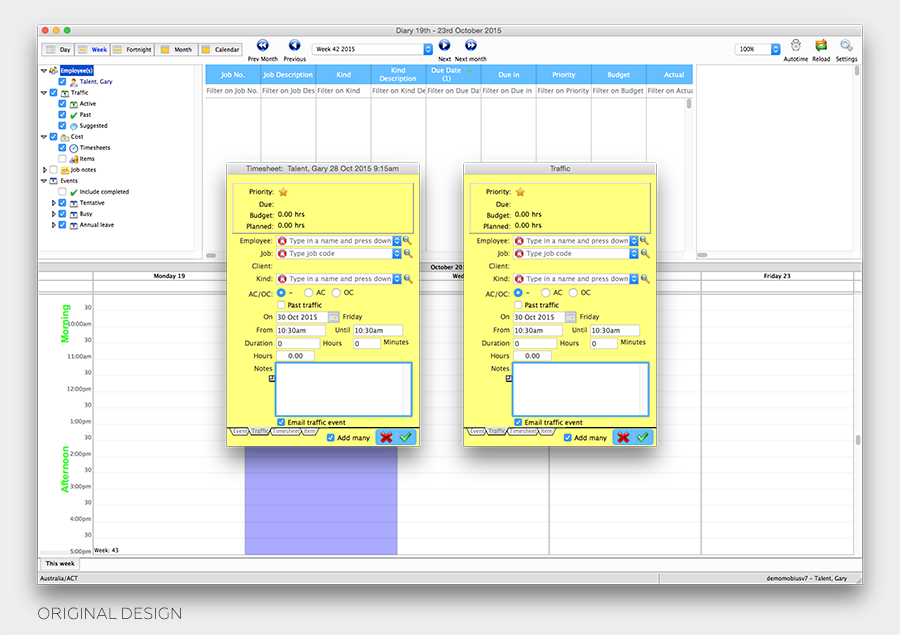Open the date picker in Timesheet dialog
900x635 pixels.
point(333,317)
